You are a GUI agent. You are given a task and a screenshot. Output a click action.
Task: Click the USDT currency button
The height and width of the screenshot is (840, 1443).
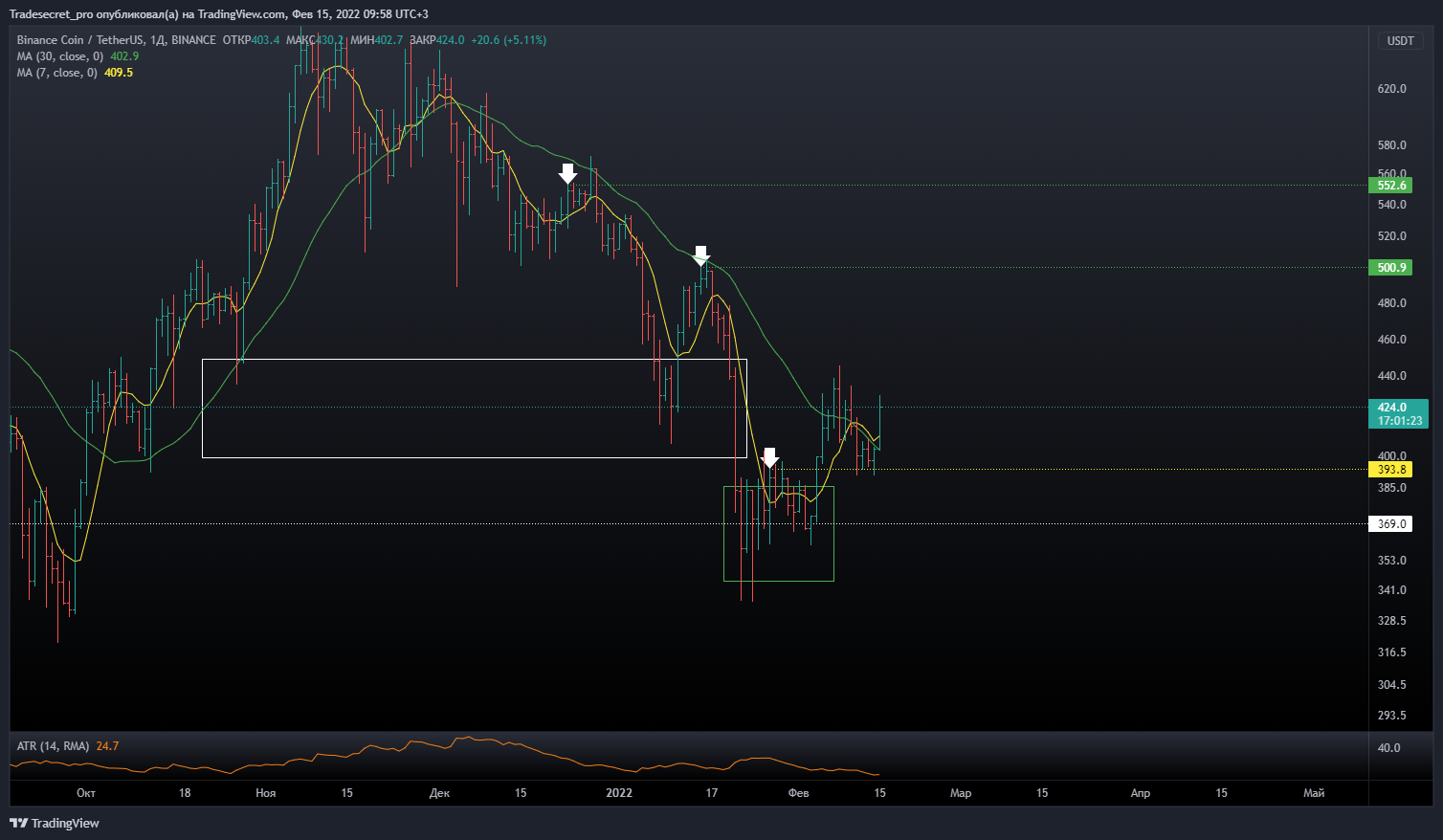click(x=1401, y=41)
